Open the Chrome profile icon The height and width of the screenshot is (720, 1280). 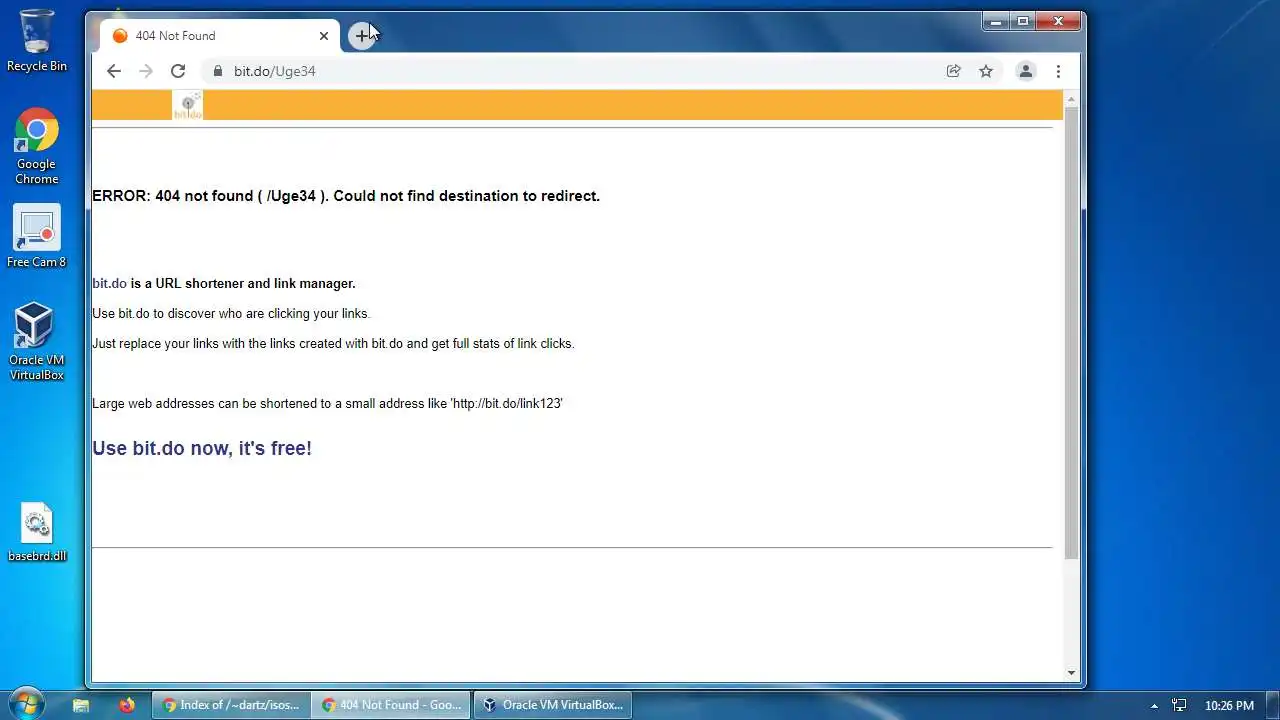tap(1026, 71)
